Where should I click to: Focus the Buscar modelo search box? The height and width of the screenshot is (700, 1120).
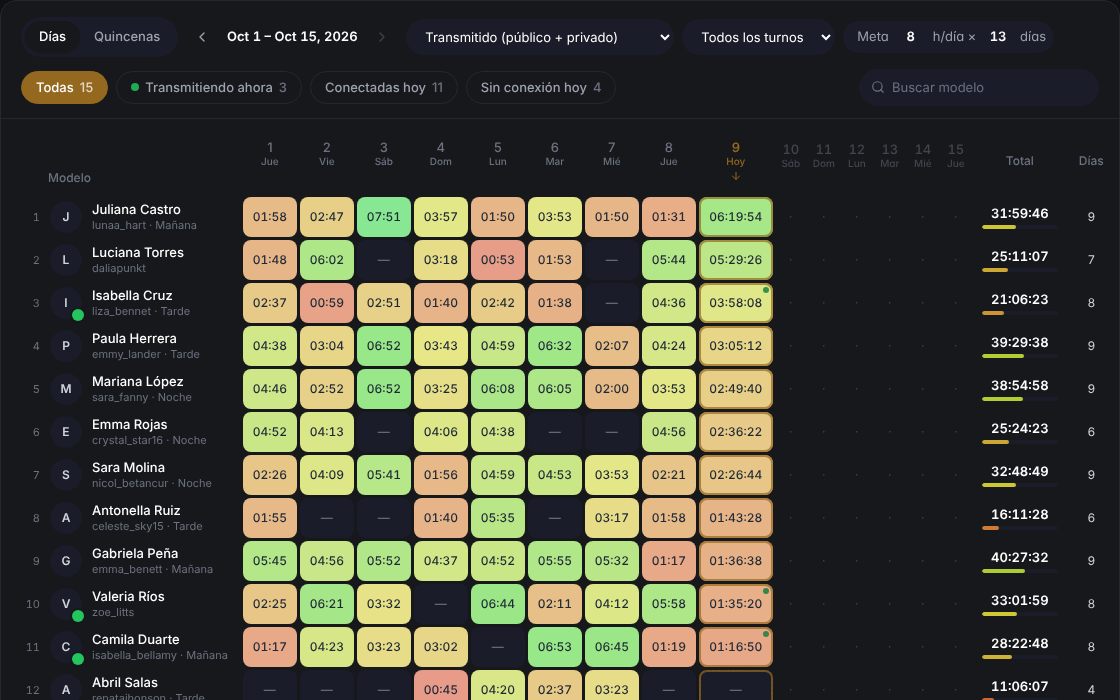pos(979,88)
